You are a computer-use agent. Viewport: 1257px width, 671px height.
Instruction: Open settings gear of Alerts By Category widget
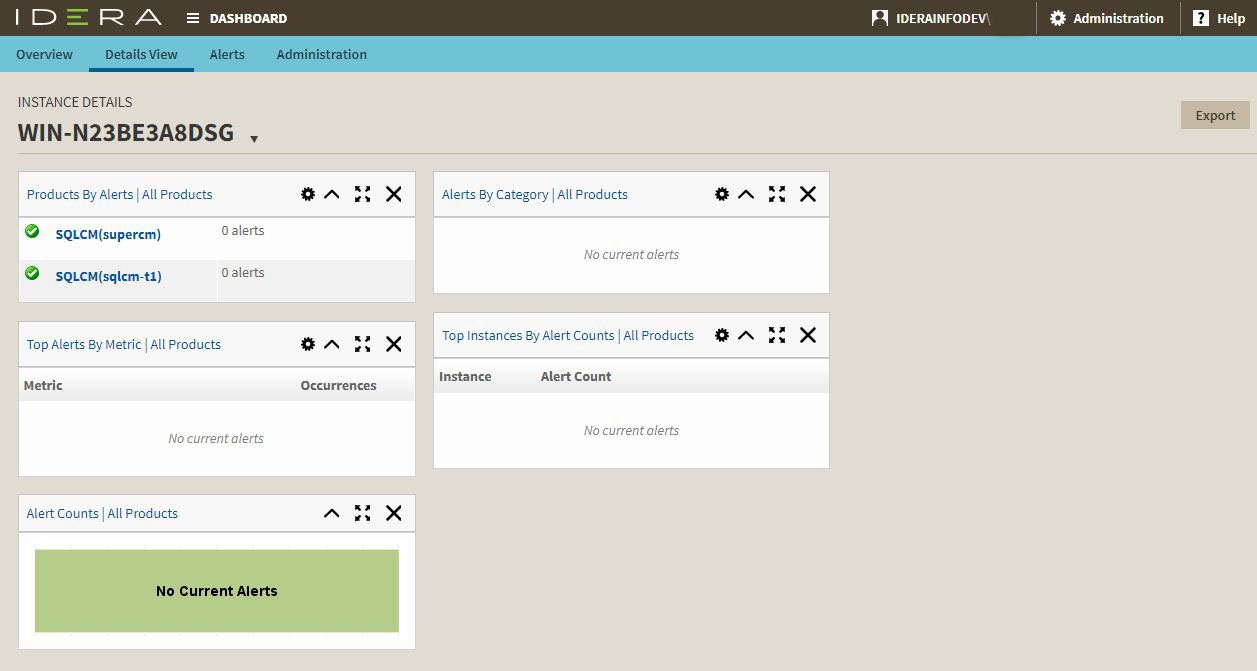click(722, 194)
